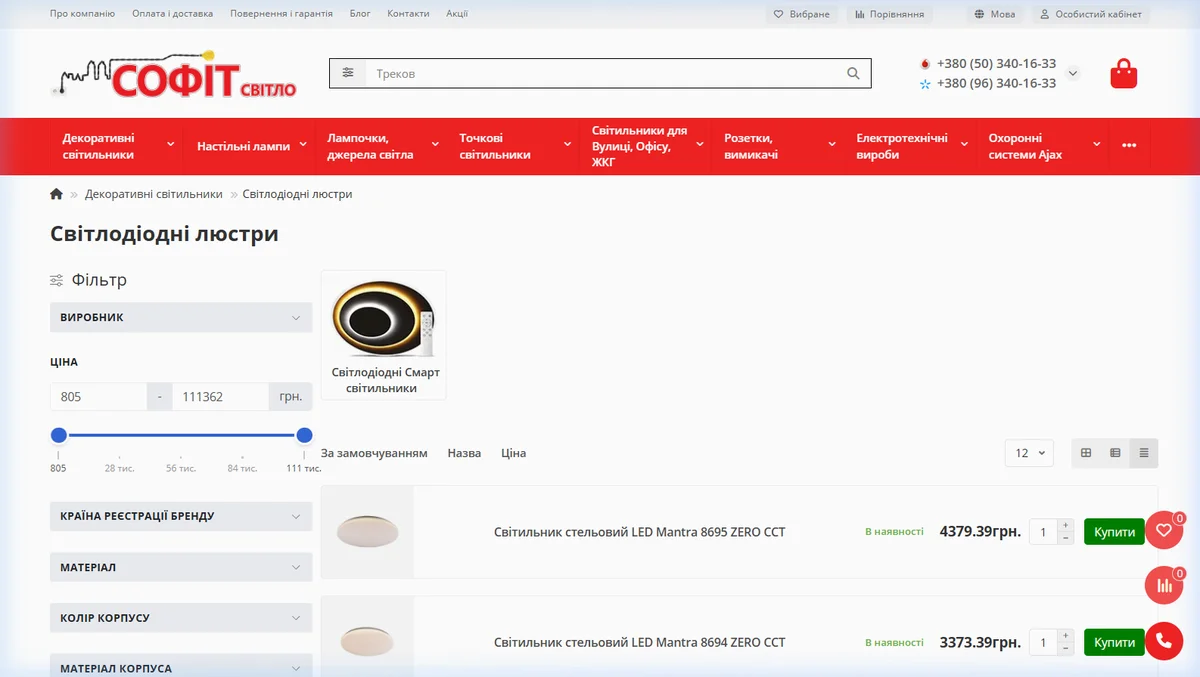This screenshot has height=677, width=1200.
Task: Open the Охоронні системи Ajax menu
Action: pyautogui.click(x=1043, y=146)
